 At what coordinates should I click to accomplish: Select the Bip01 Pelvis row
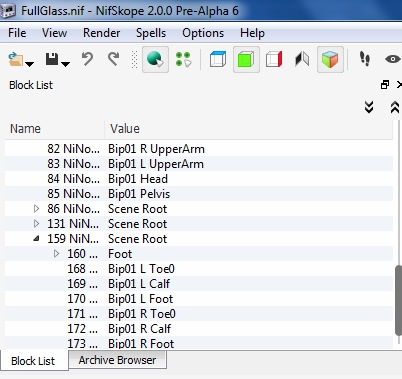coord(199,194)
